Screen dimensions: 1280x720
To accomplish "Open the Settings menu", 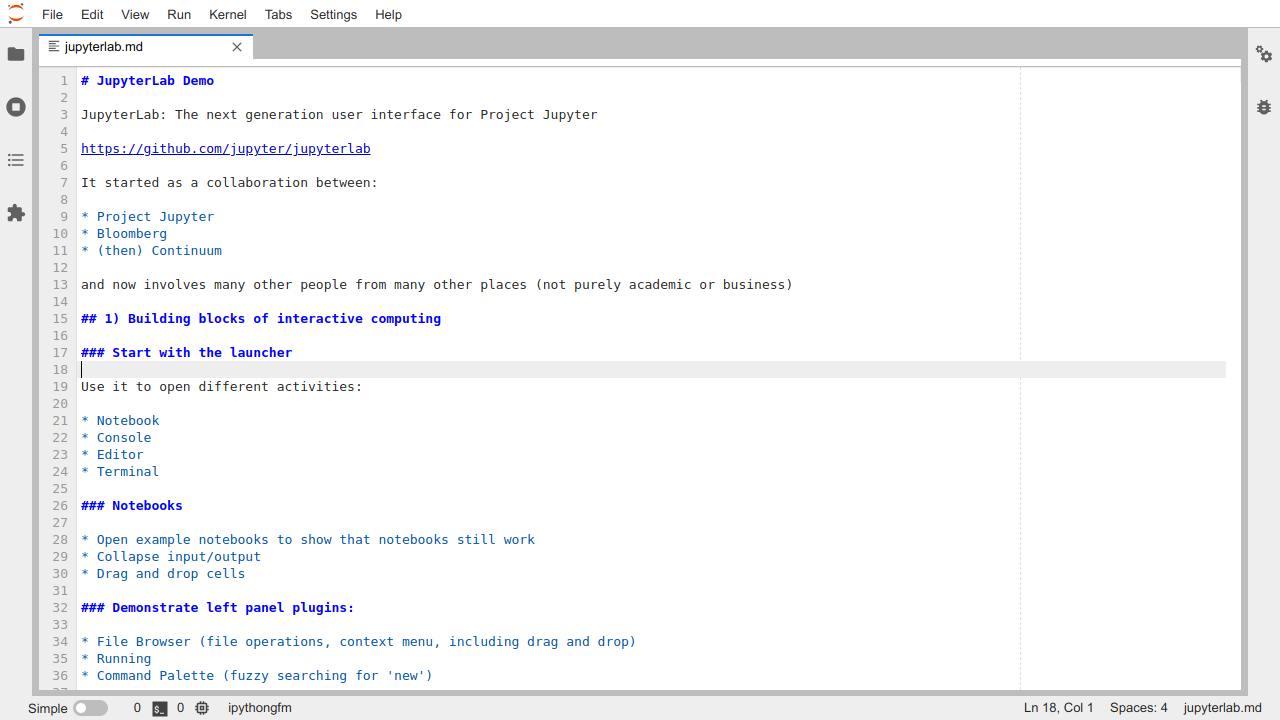I will point(333,14).
